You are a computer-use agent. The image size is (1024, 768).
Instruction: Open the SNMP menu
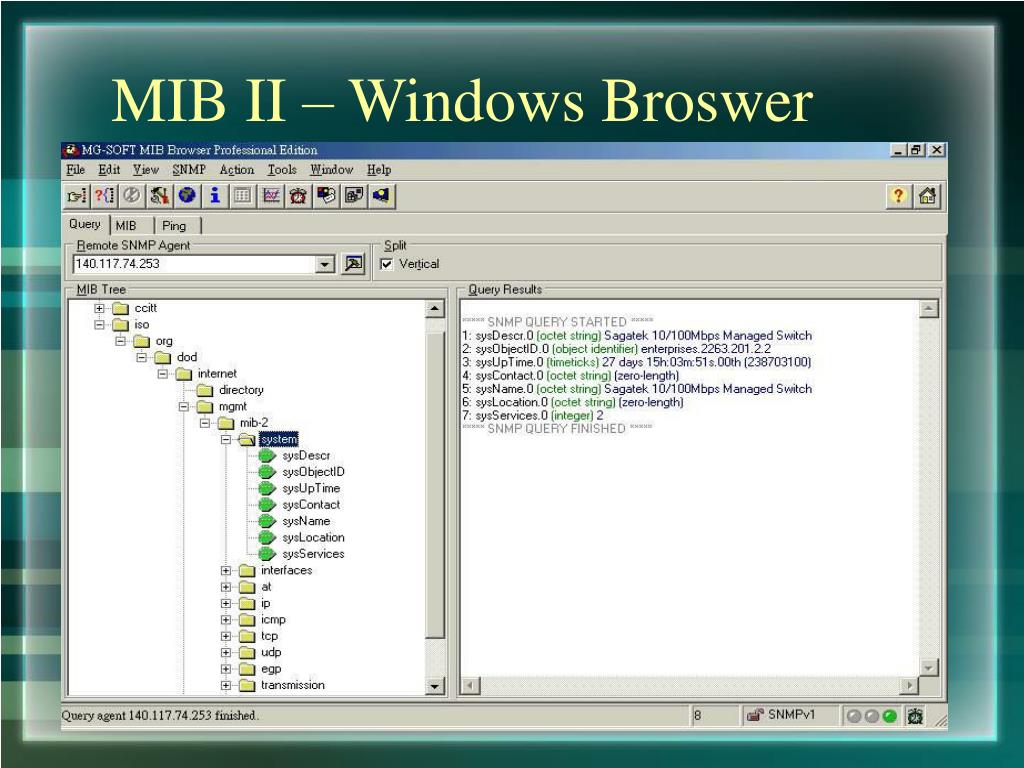[x=189, y=170]
